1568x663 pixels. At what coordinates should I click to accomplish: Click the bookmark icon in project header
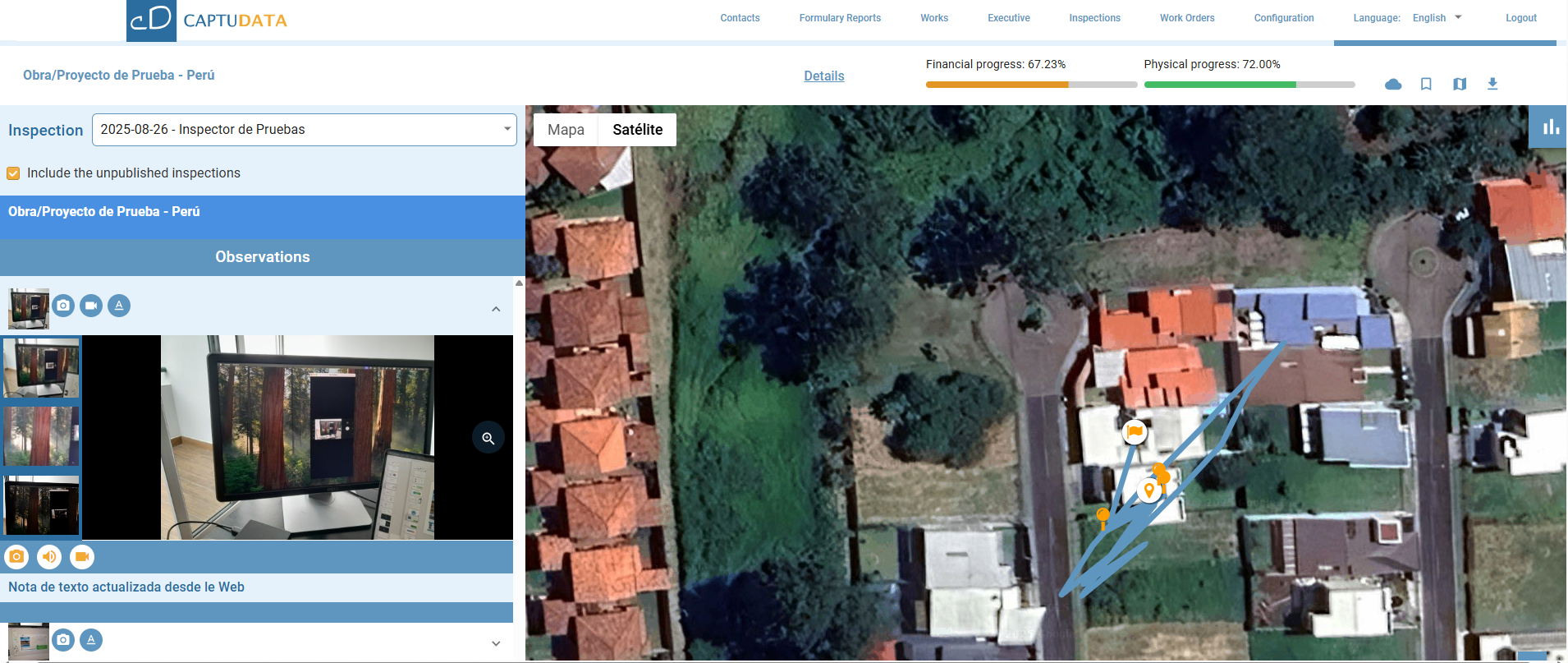(x=1426, y=84)
